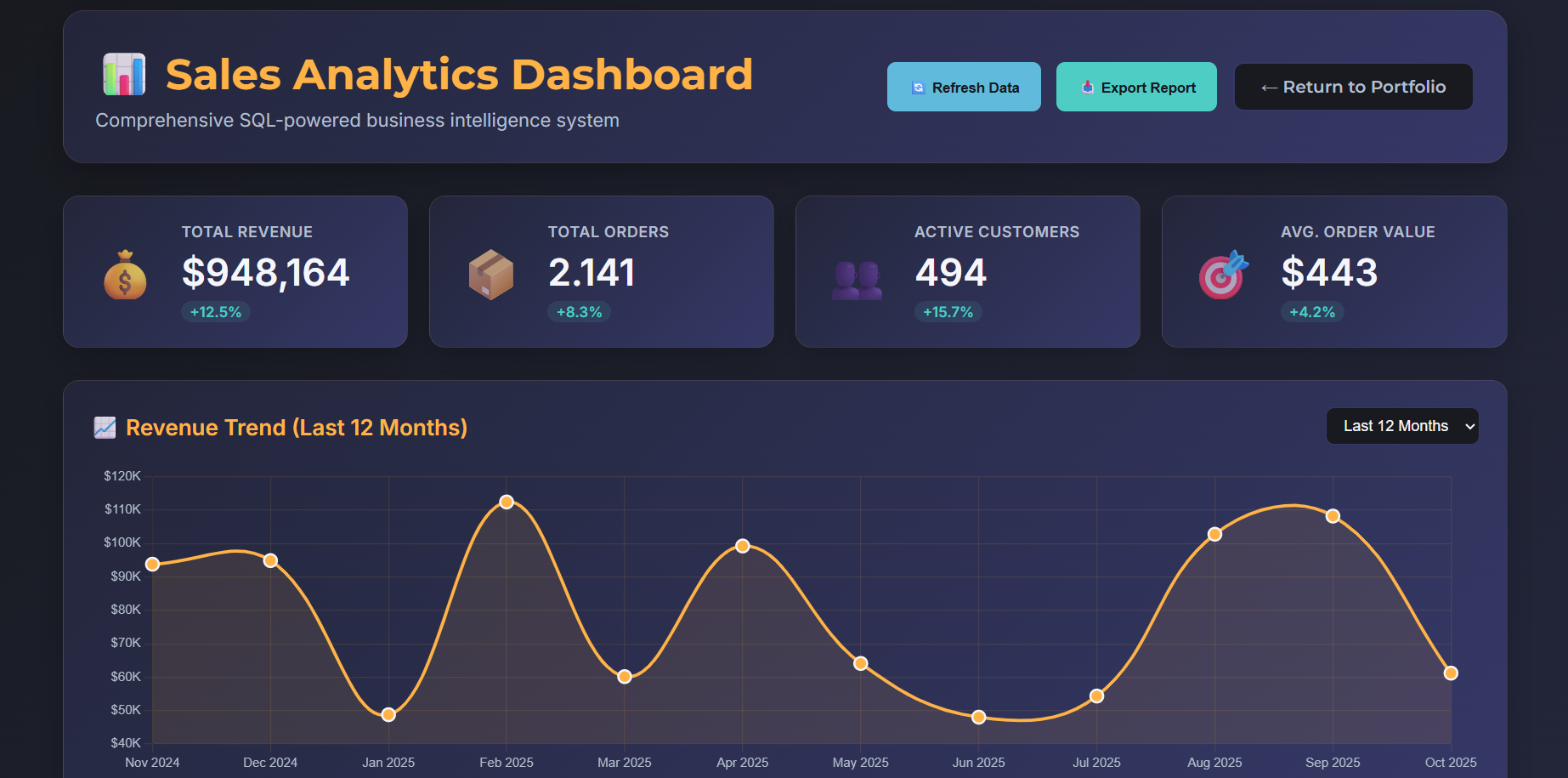Click Refresh Data to reload dashboard

pos(963,87)
